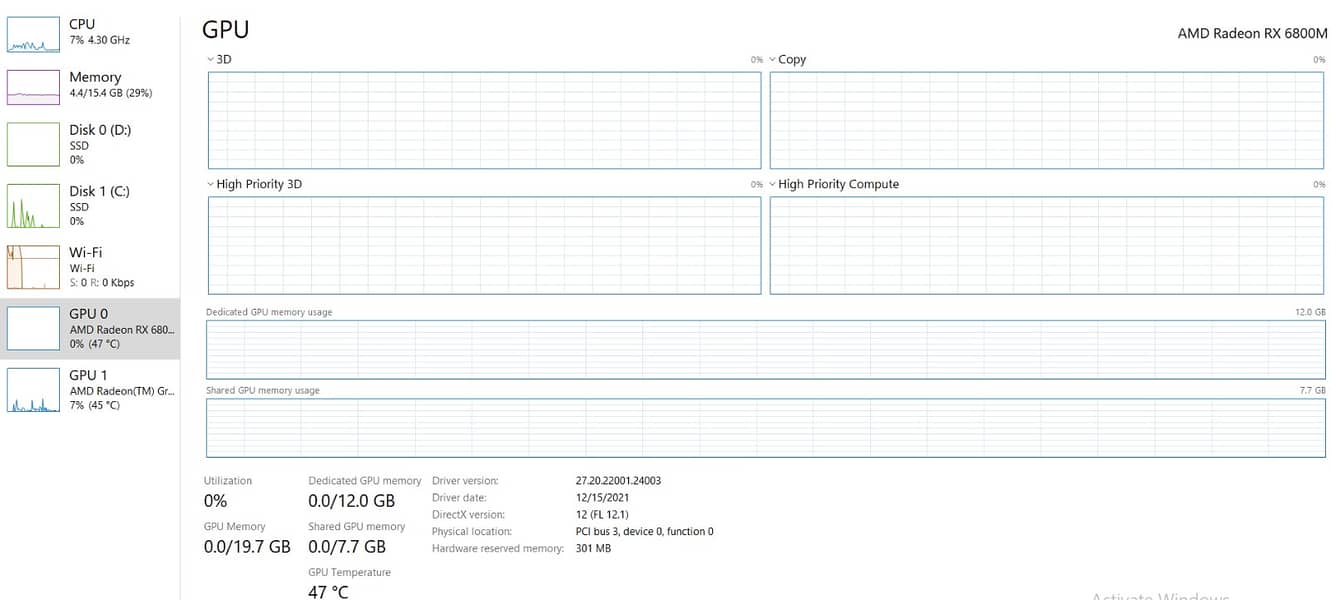Select Disk 1 (C:) activity thumbnail
The image size is (1331, 600).
(x=34, y=206)
